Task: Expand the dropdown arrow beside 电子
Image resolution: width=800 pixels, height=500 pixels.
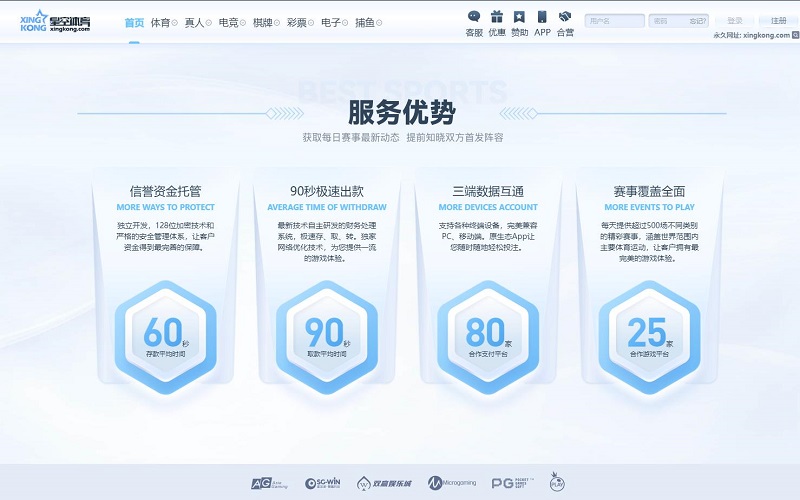Action: (345, 23)
